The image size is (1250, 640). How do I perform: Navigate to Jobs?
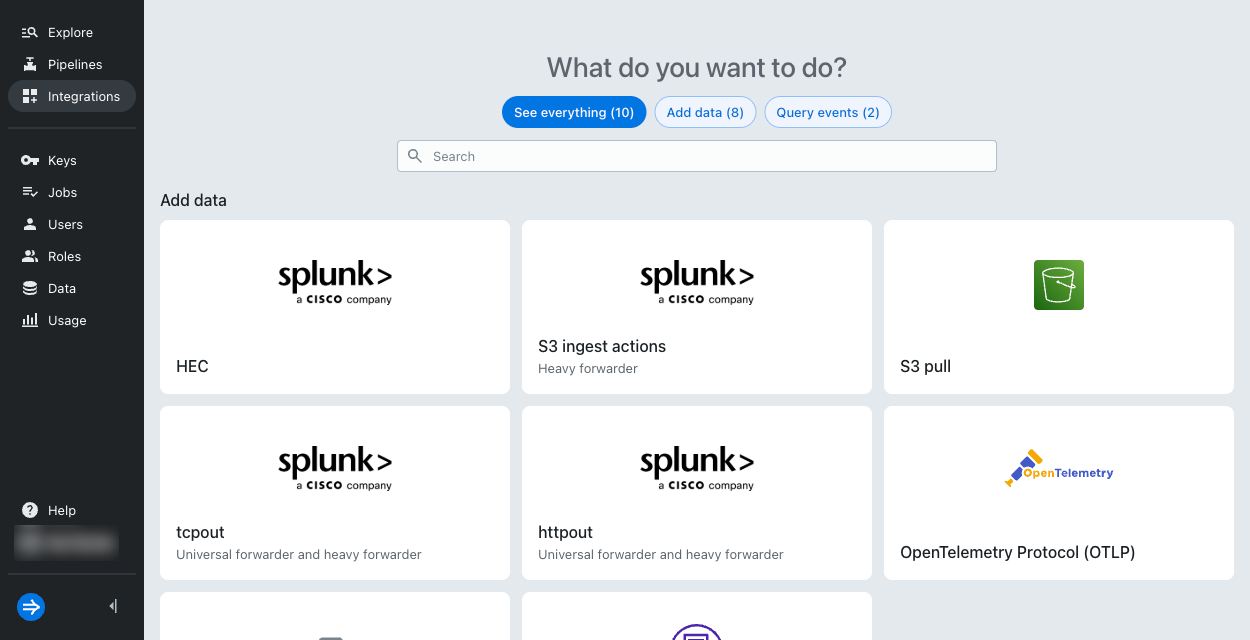72,192
